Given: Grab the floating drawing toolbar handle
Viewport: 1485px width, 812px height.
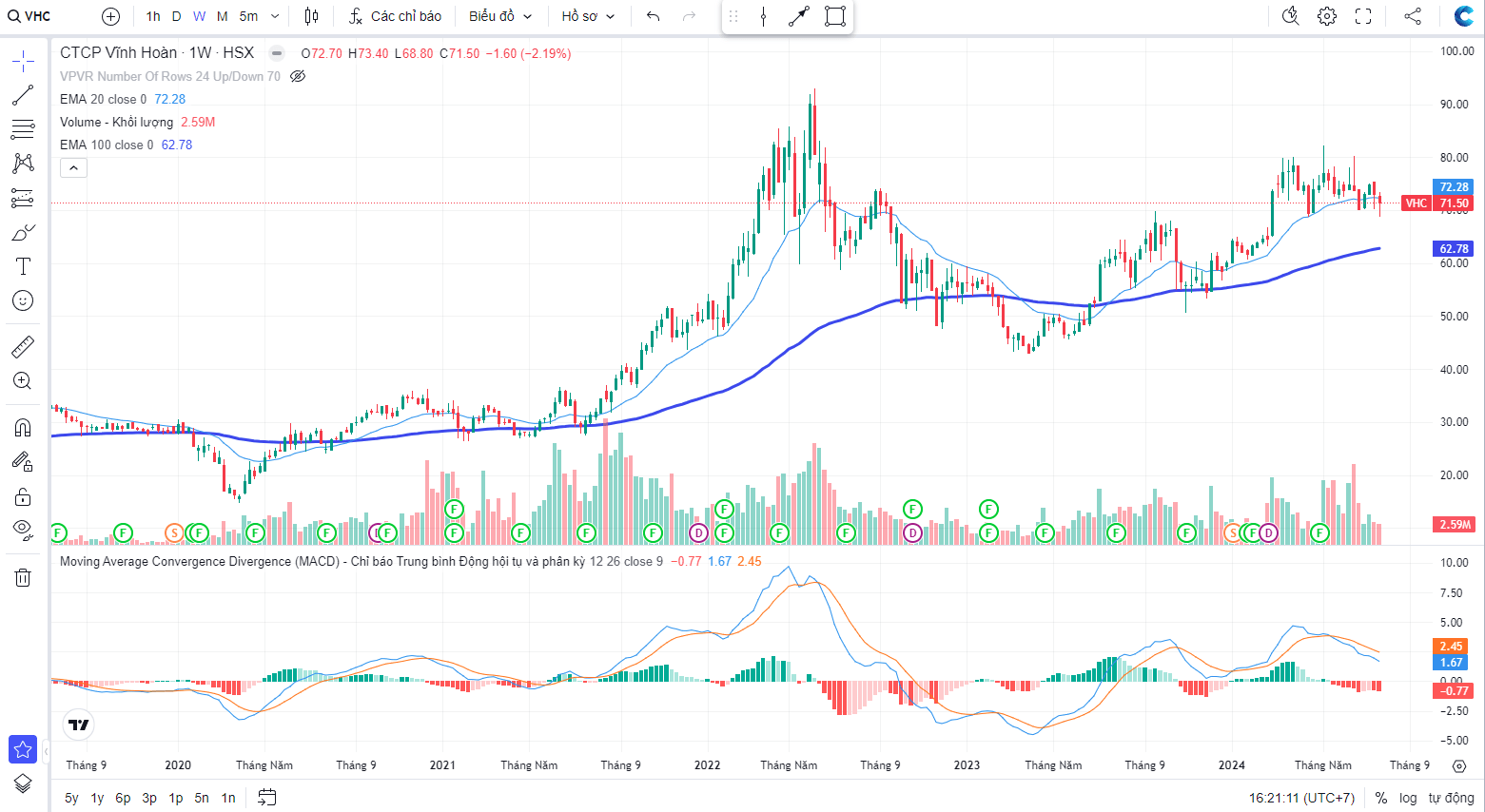Looking at the screenshot, I should click(x=733, y=16).
